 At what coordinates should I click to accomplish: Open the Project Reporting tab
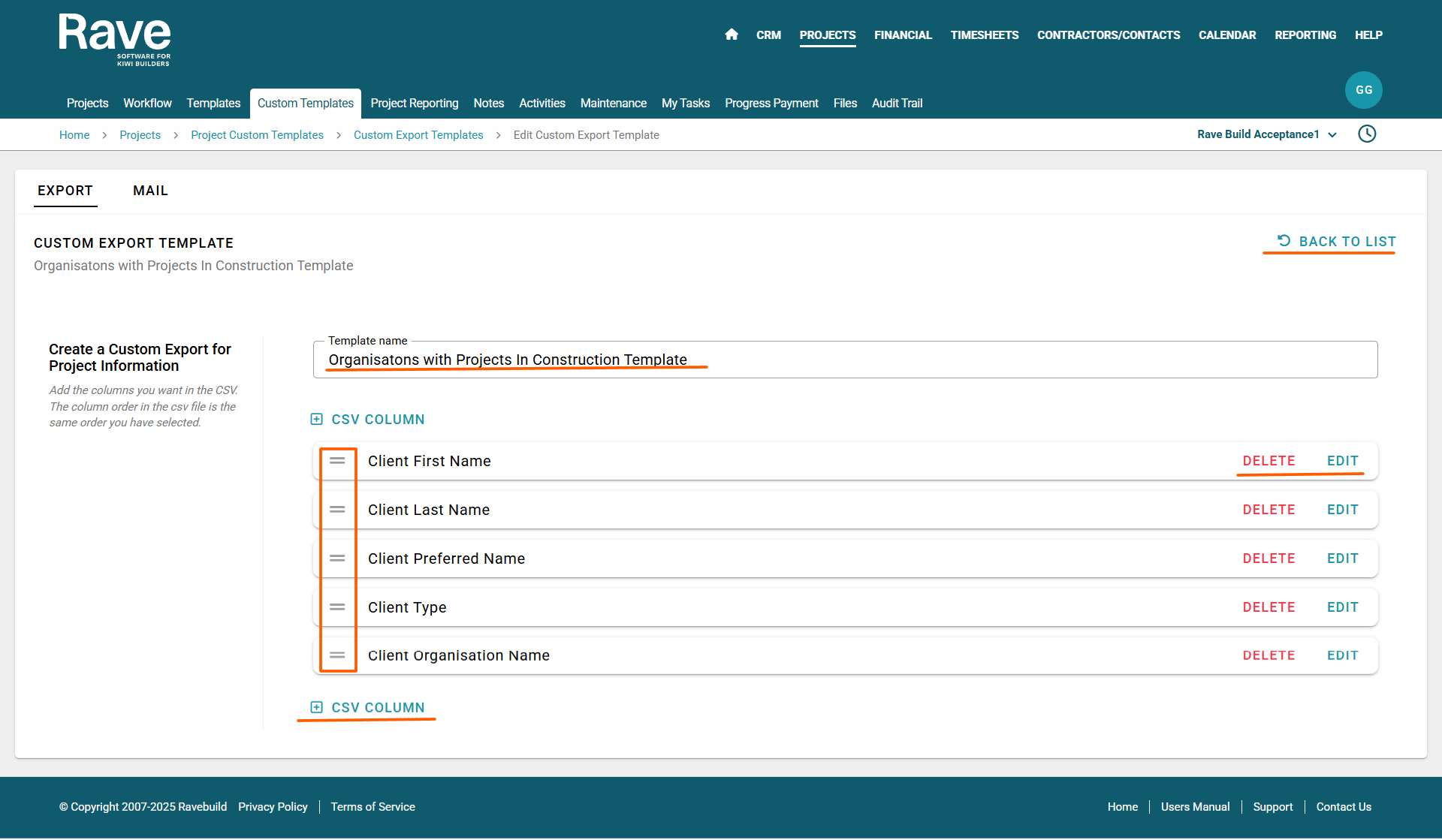click(x=414, y=103)
